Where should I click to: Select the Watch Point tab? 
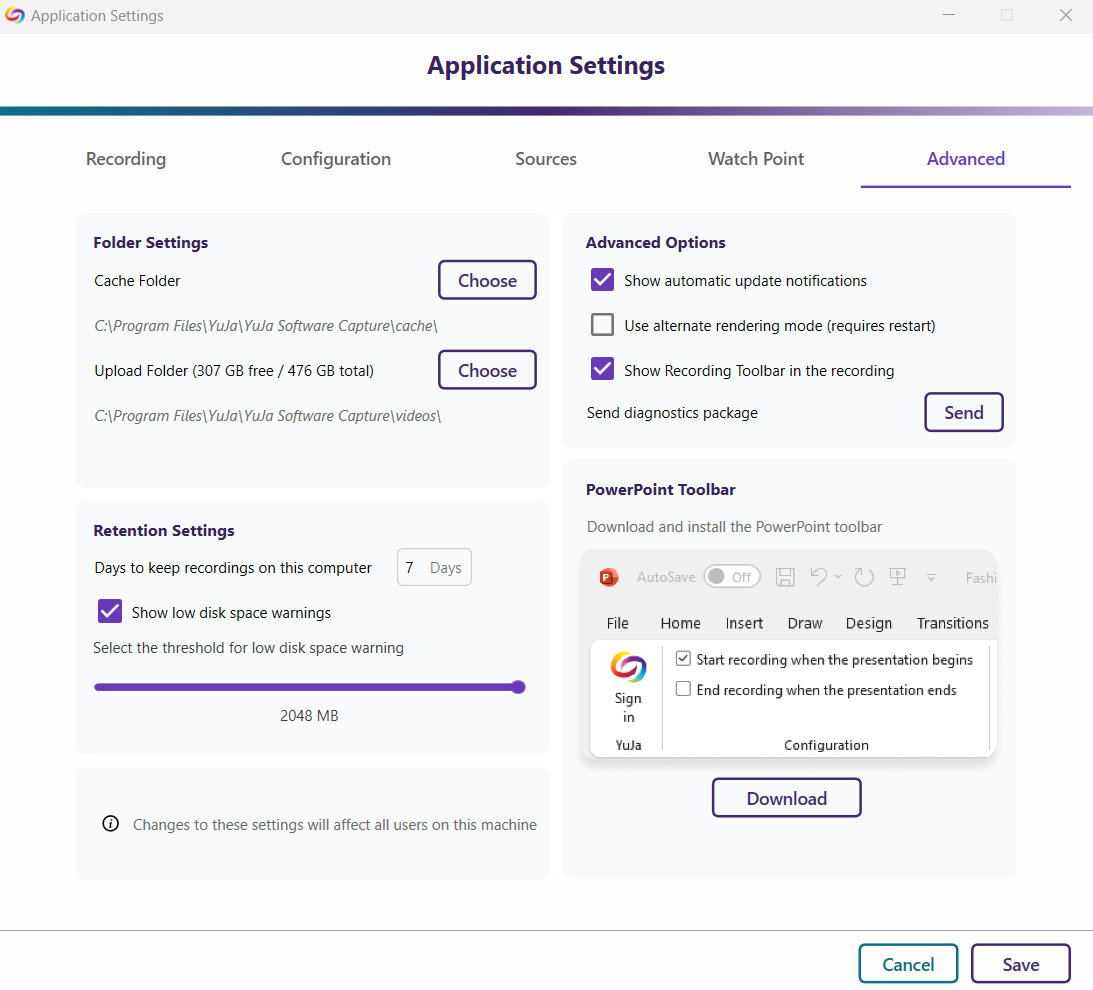tap(756, 159)
